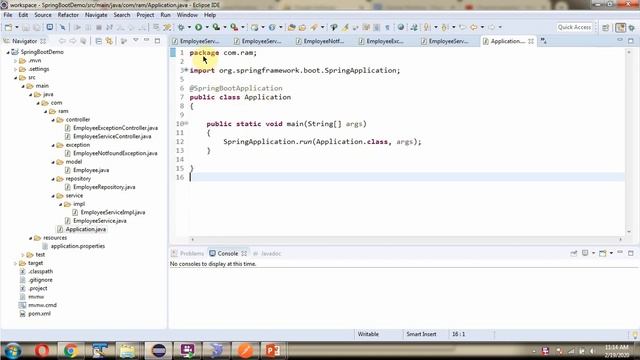Open the Run button dropdown arrow

coord(207,27)
